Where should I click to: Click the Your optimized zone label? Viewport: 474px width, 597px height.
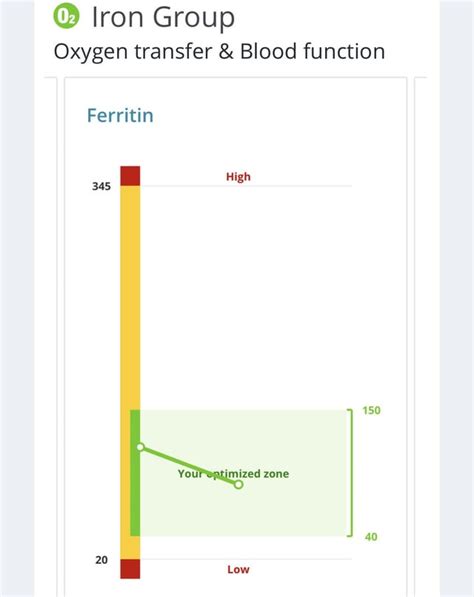click(233, 474)
